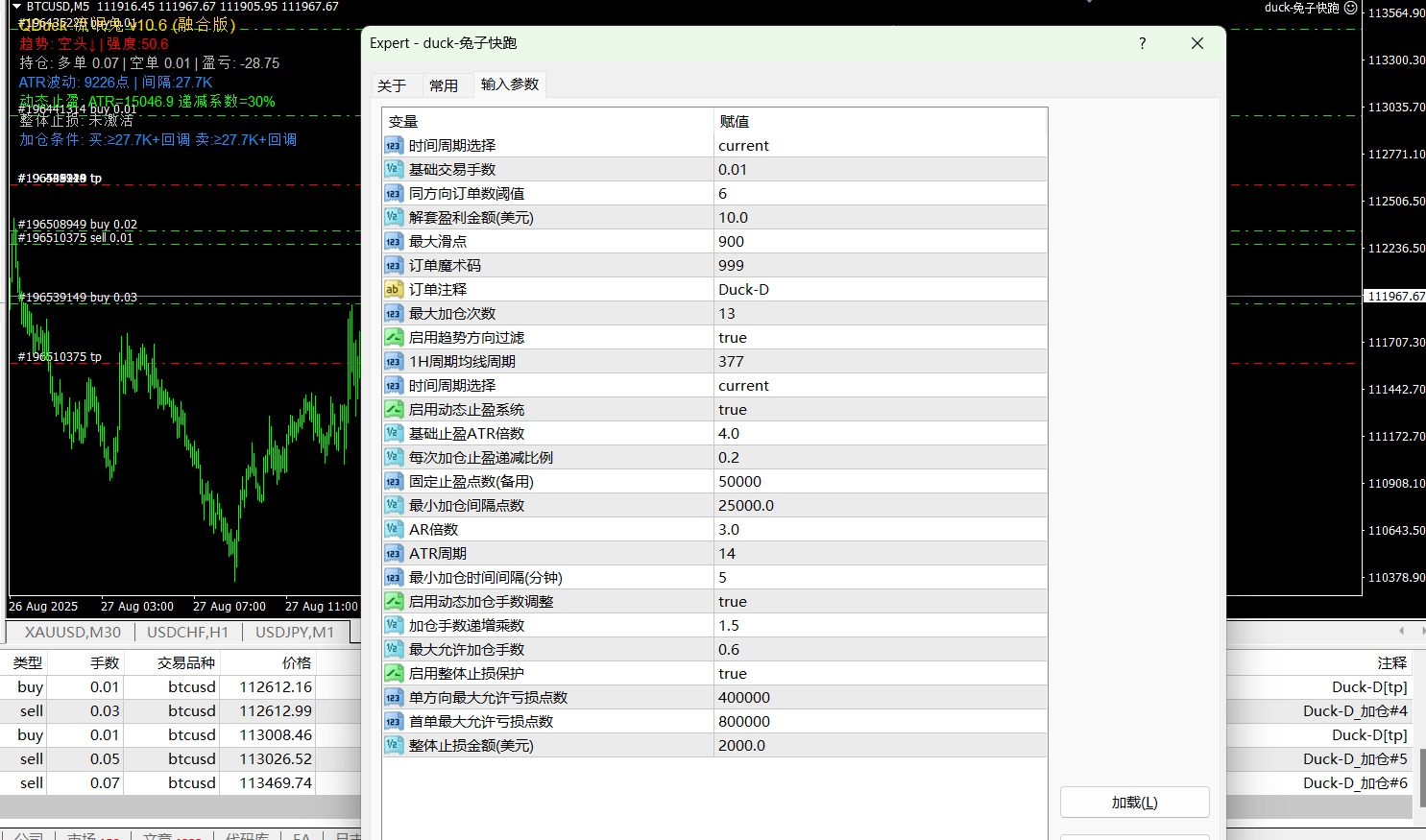The image size is (1426, 840).
Task: Click the icon next to 最大允许加仓手数
Action: [394, 649]
